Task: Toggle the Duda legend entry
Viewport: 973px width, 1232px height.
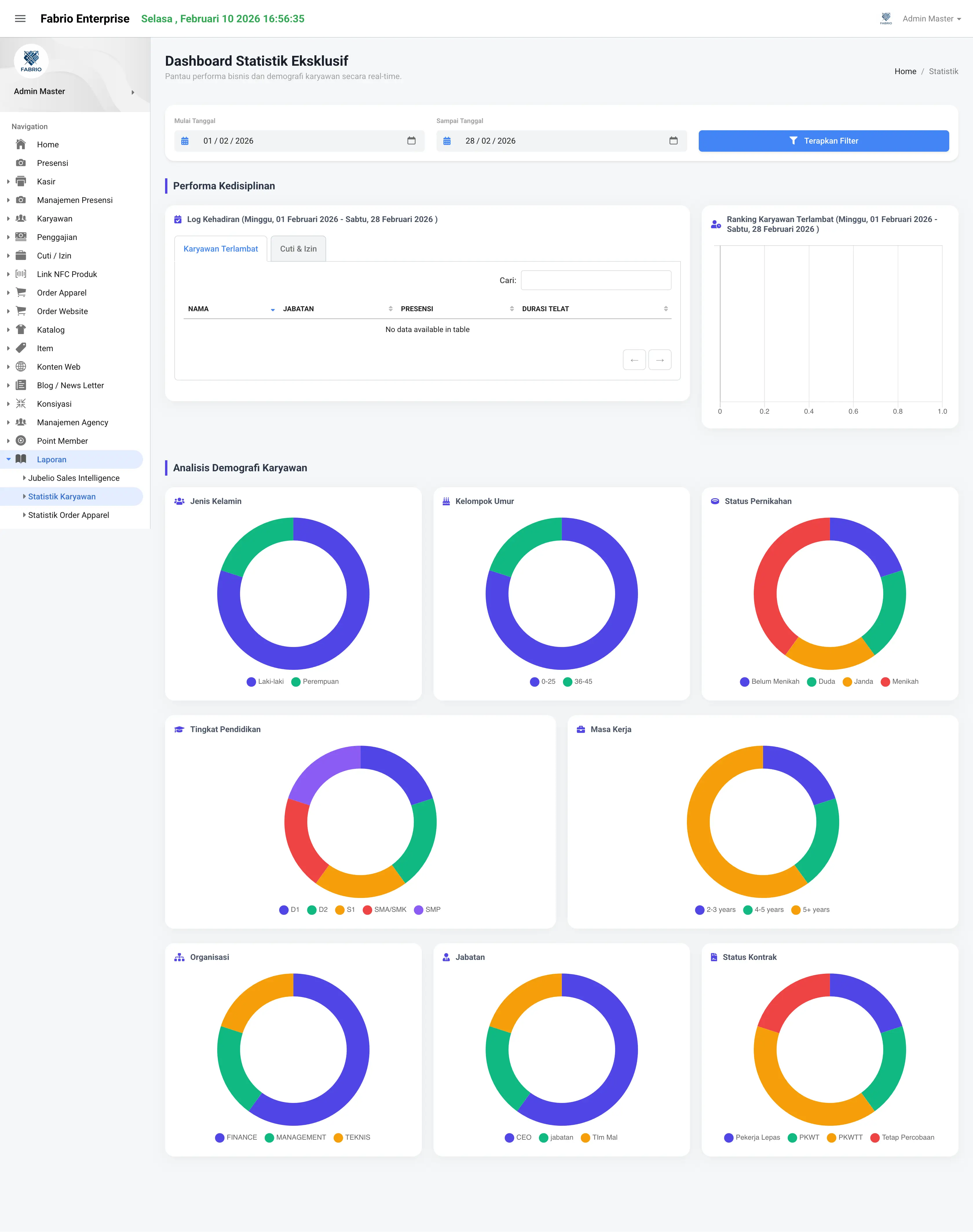Action: 821,681
